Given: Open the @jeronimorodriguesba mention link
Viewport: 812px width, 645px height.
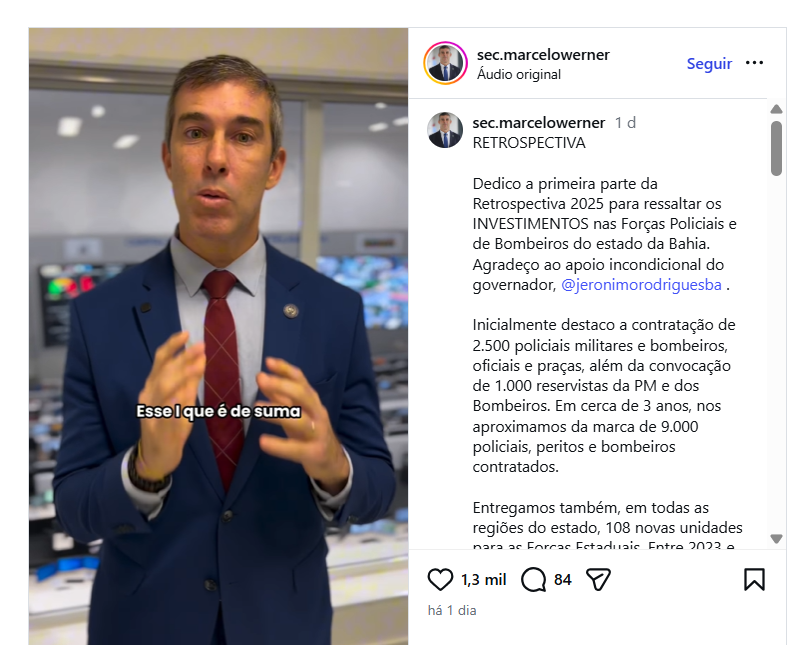Looking at the screenshot, I should click(641, 285).
